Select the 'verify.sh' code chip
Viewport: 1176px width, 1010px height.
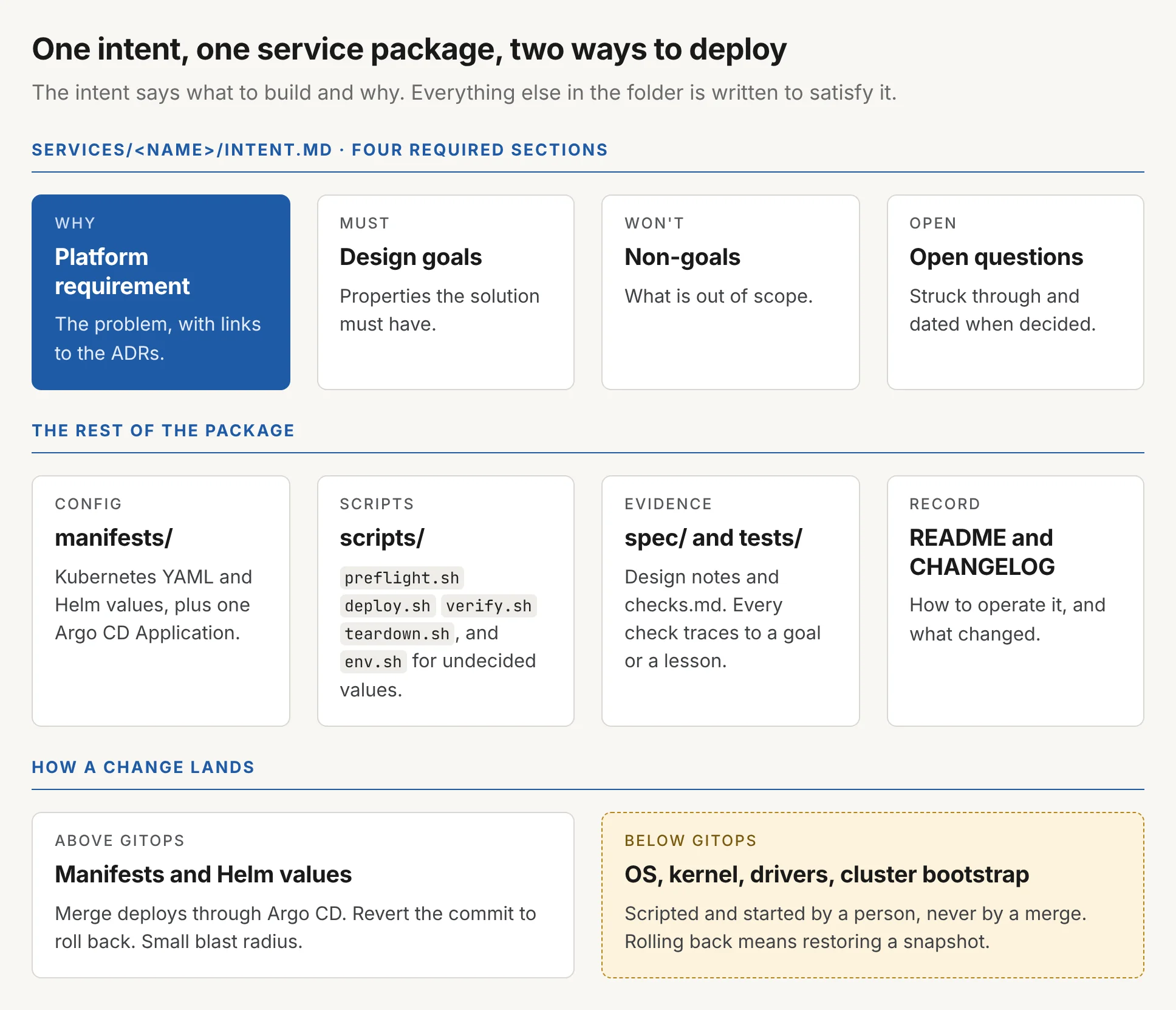(x=489, y=606)
